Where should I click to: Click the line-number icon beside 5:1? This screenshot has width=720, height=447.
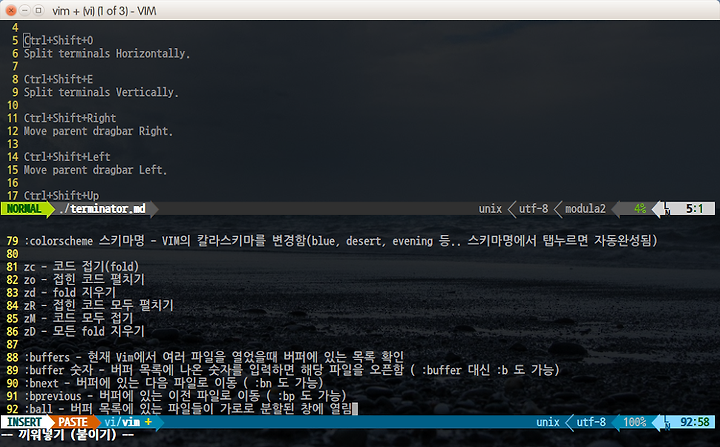pos(667,209)
